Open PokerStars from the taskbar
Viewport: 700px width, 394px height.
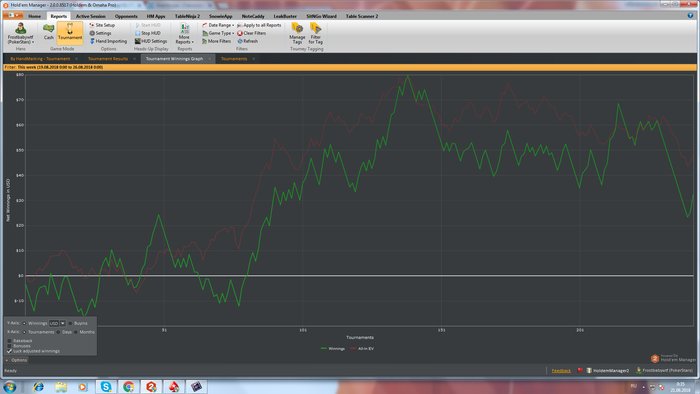tap(174, 387)
